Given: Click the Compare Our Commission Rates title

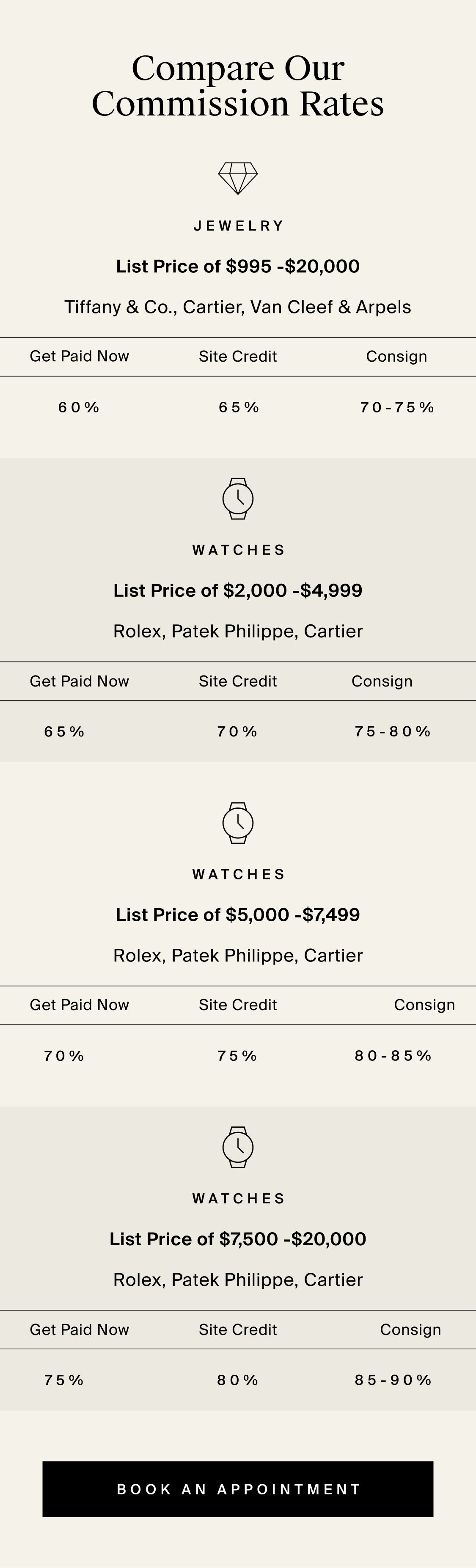Looking at the screenshot, I should tap(238, 85).
